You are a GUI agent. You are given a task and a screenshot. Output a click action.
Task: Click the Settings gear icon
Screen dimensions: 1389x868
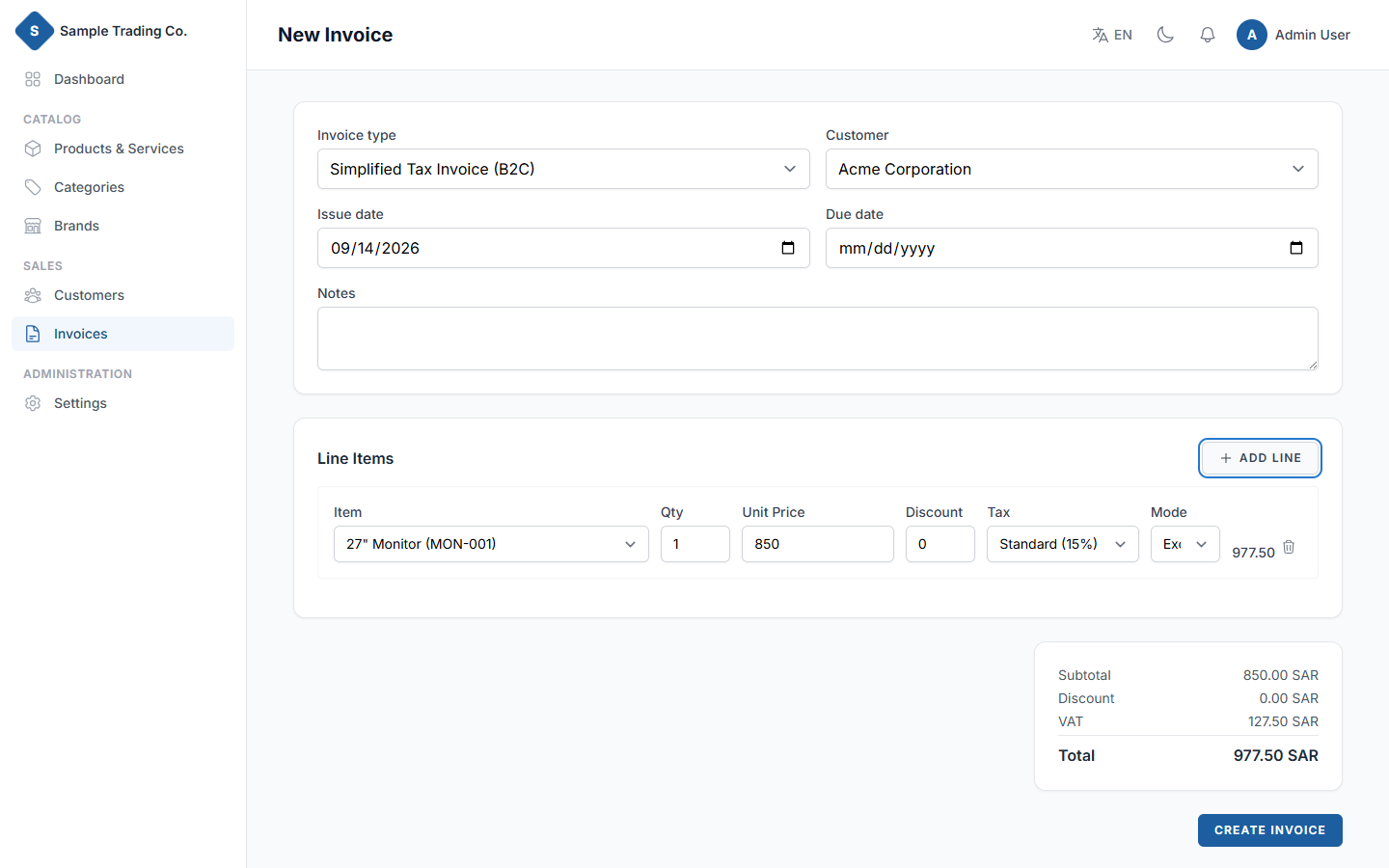(33, 403)
